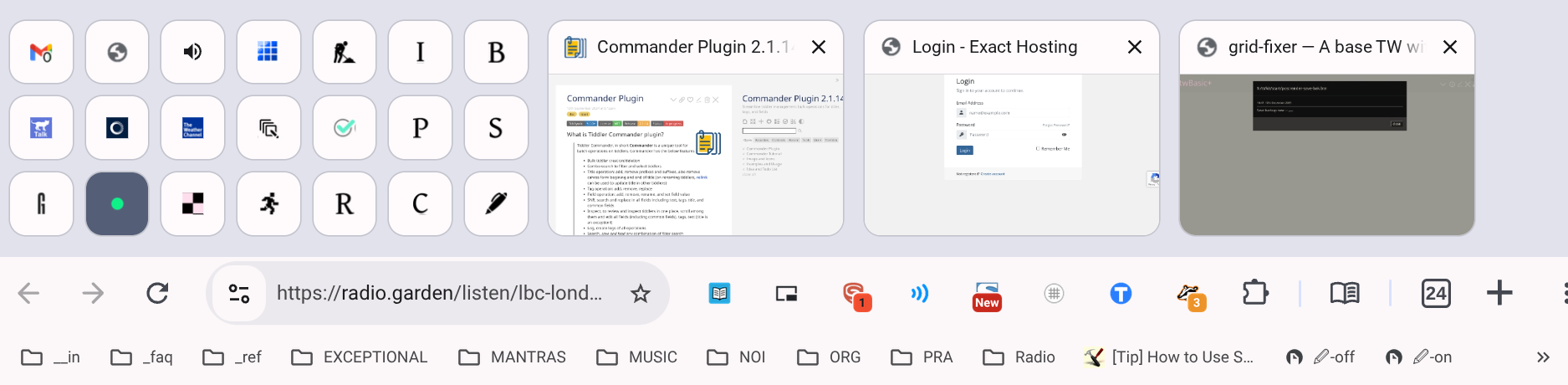Switch to Login - Exact Hosting tab
The width and height of the screenshot is (1568, 385).
pyautogui.click(x=995, y=48)
